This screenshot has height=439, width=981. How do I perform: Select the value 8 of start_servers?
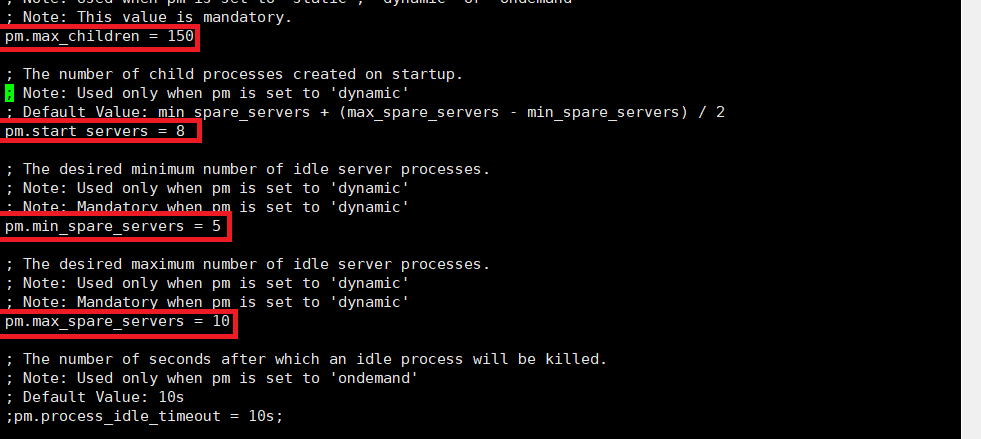click(181, 131)
